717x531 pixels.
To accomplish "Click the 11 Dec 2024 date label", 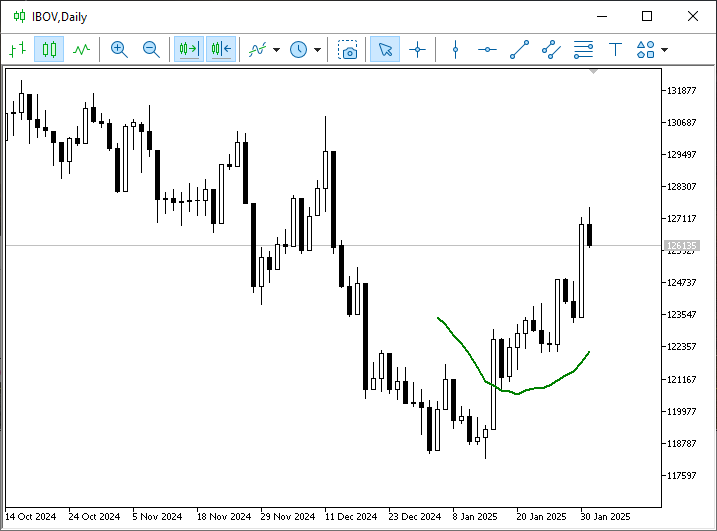I will [x=351, y=516].
